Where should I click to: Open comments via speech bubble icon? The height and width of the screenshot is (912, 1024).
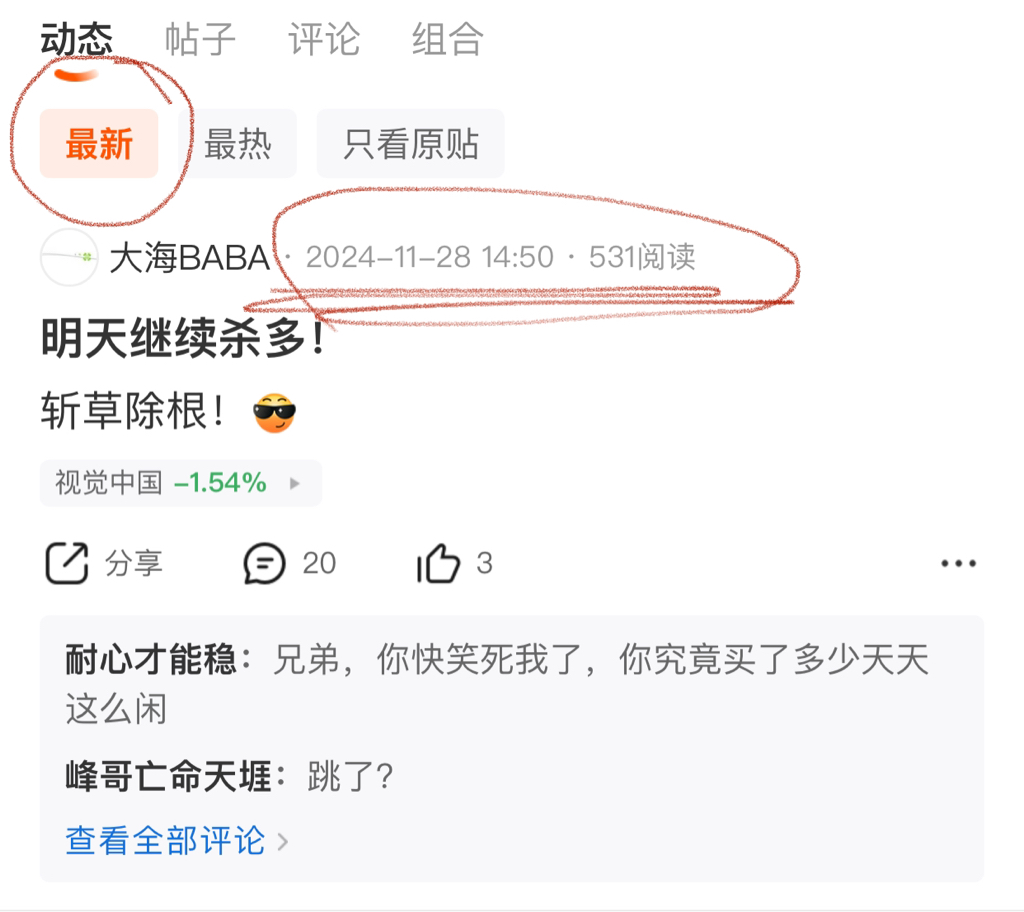[x=264, y=563]
